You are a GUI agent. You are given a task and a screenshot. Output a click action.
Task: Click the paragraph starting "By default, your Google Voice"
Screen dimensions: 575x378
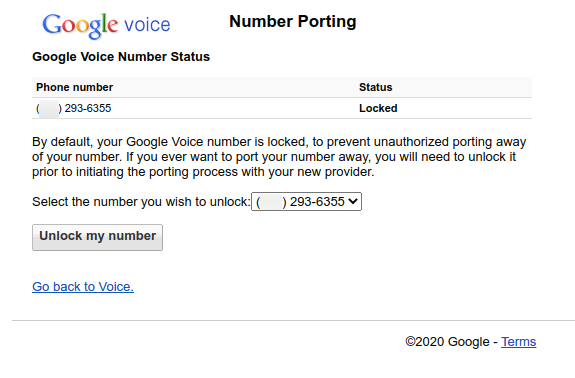click(279, 157)
